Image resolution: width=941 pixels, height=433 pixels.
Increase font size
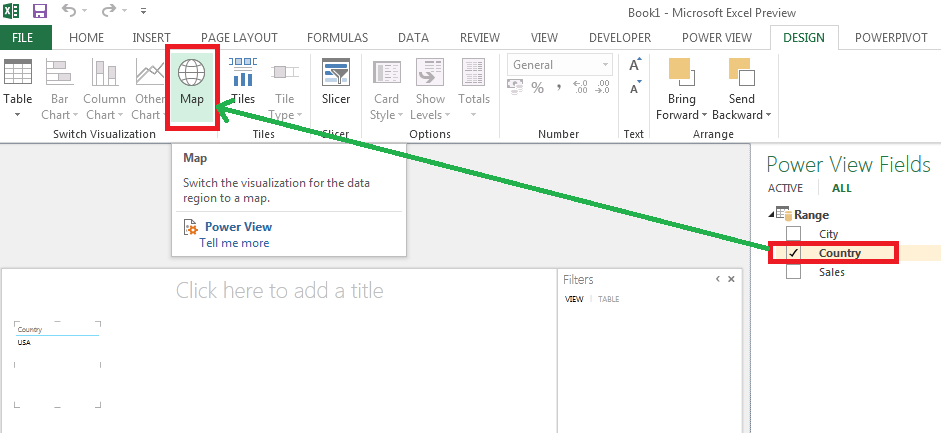634,65
